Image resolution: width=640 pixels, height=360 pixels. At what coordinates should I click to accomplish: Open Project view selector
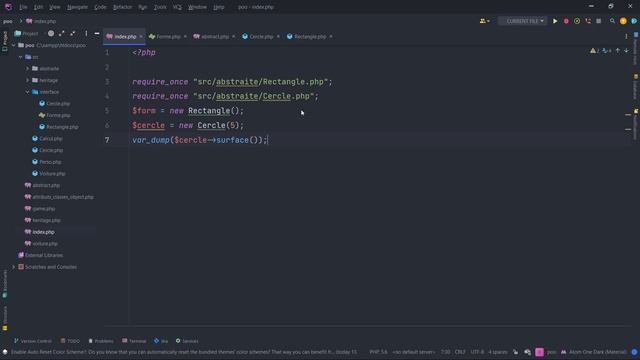pos(27,33)
